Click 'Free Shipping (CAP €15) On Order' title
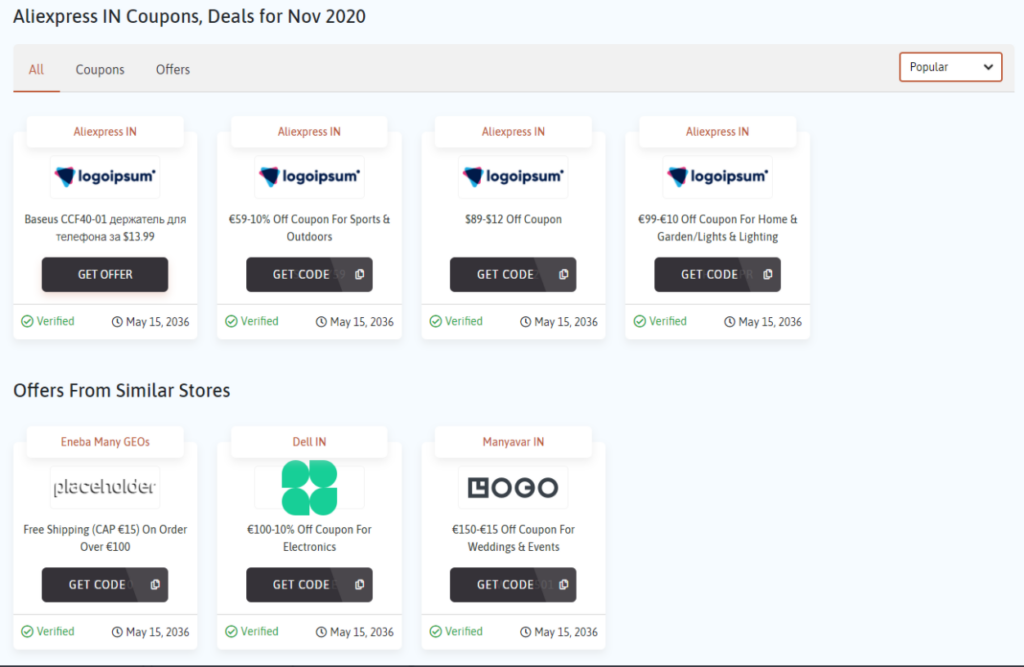1024x667 pixels. pyautogui.click(x=104, y=538)
